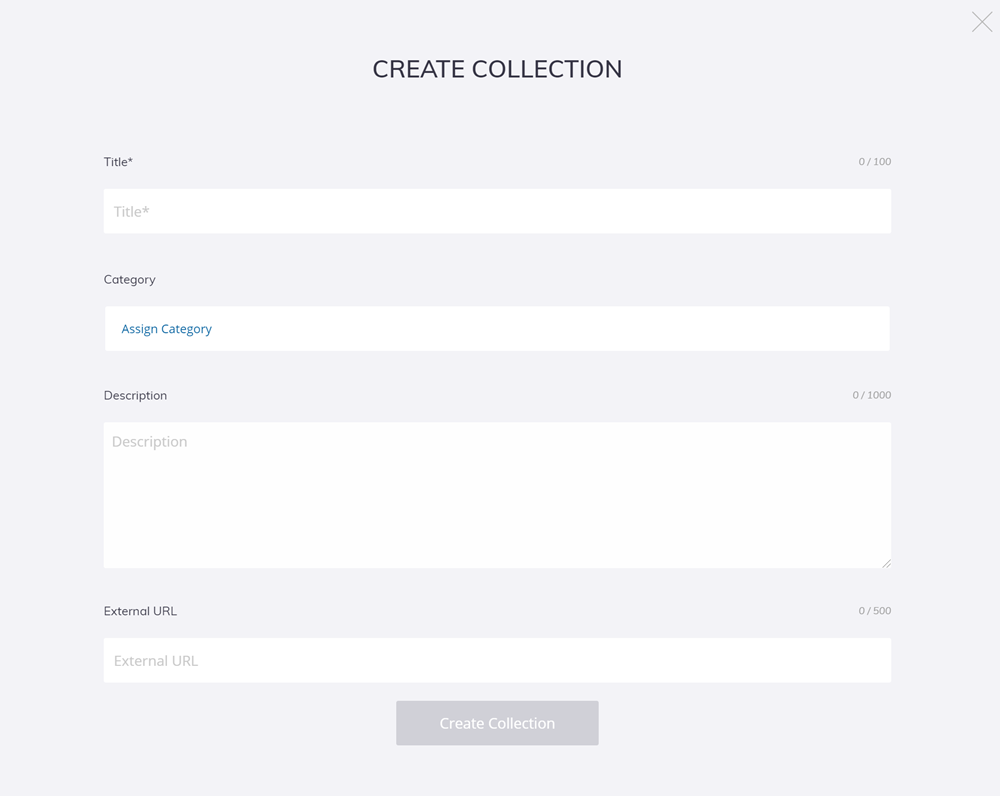Click the Title placeholder text

(132, 211)
